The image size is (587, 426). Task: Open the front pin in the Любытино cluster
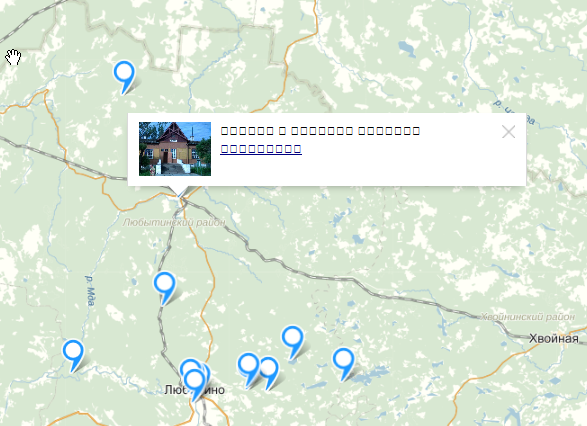[x=195, y=381]
